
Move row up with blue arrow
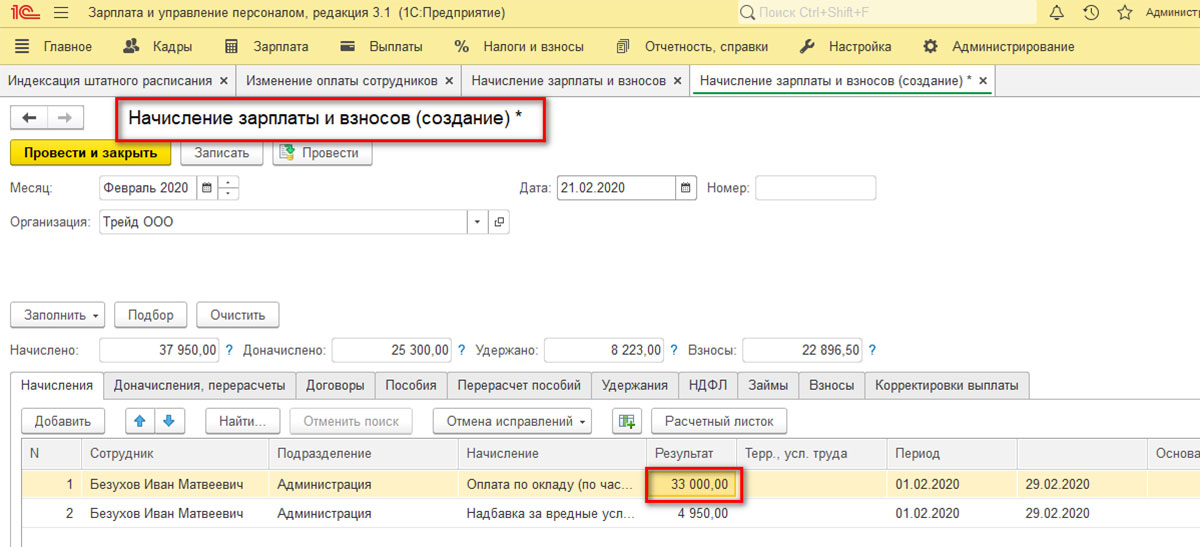[140, 421]
